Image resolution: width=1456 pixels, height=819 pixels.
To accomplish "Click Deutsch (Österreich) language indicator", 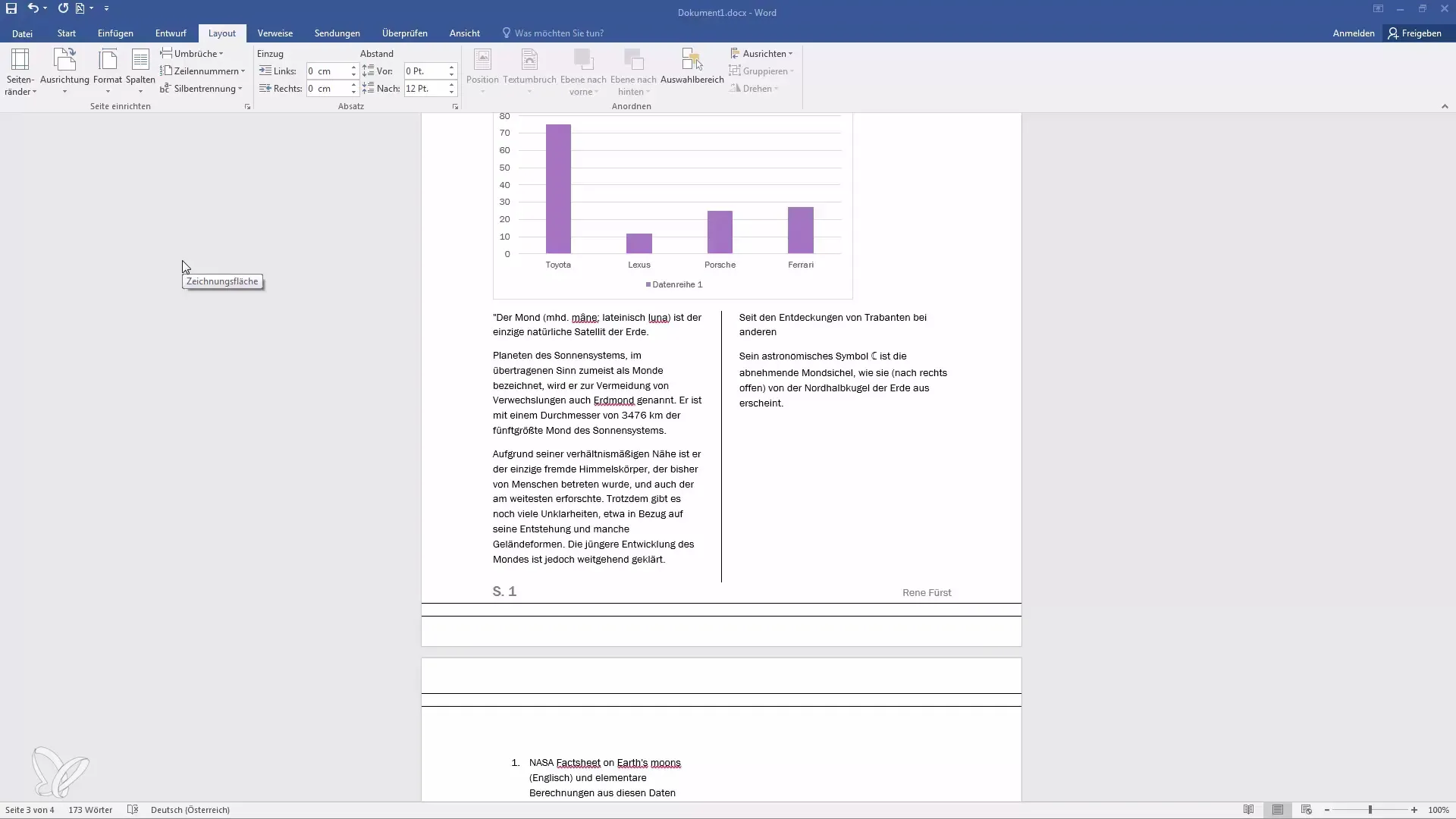I will click(190, 810).
